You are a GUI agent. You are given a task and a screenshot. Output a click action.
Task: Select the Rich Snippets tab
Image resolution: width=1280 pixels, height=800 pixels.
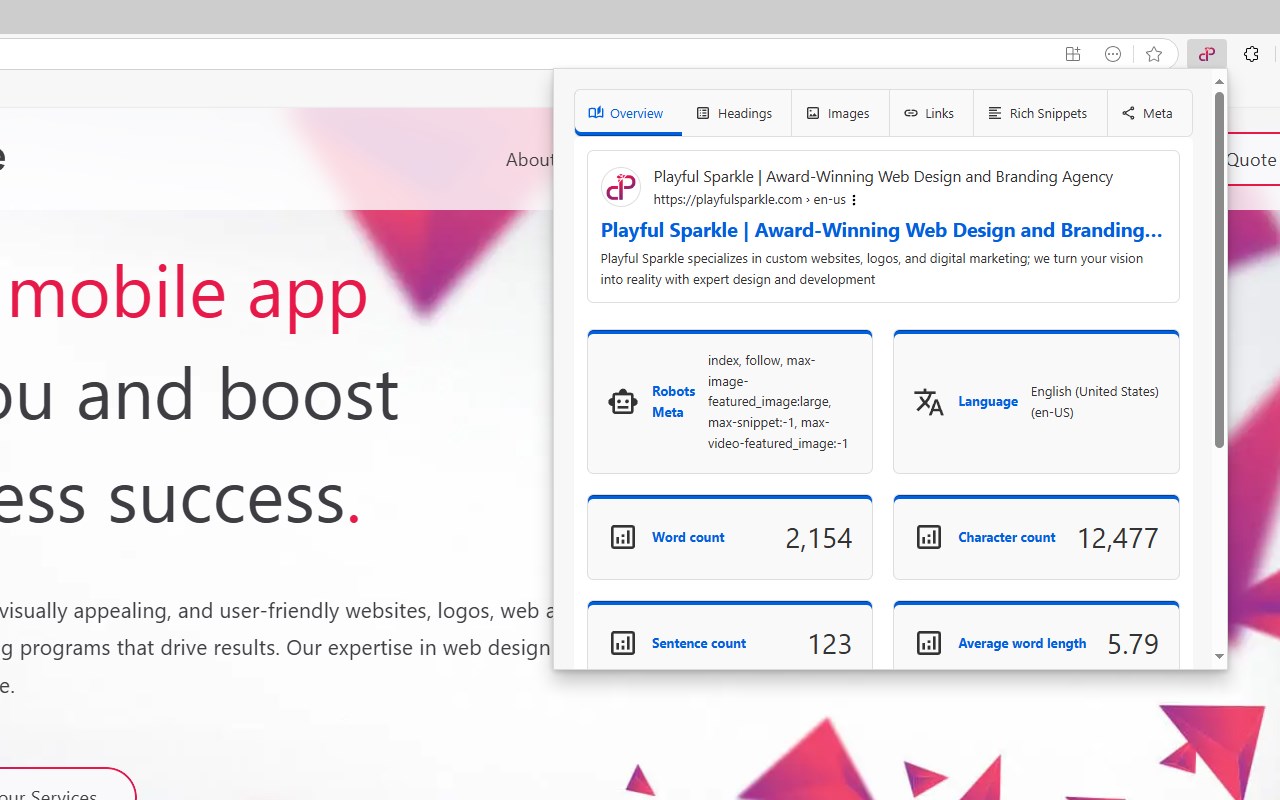pos(1038,113)
